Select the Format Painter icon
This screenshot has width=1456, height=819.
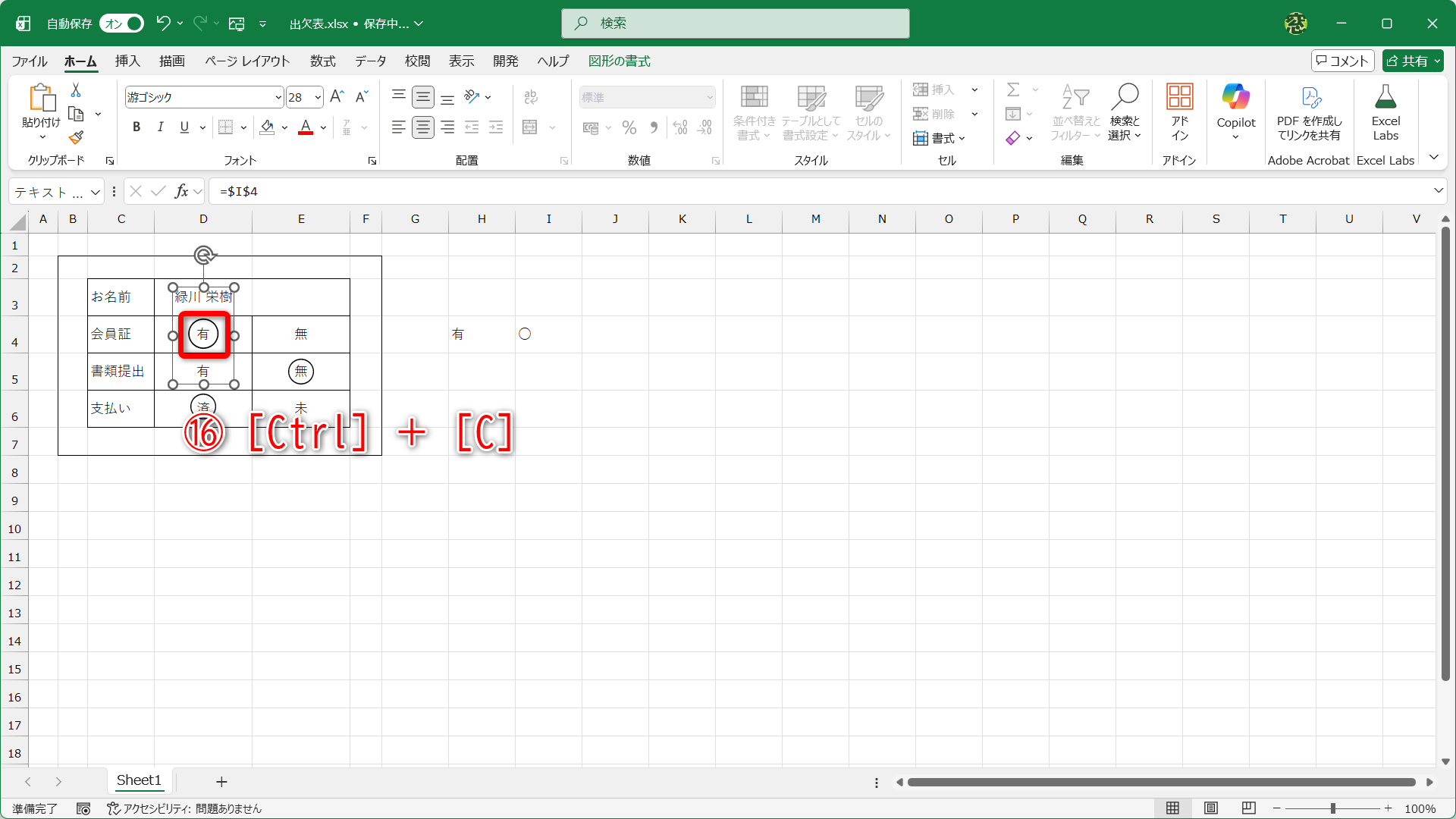click(x=75, y=137)
